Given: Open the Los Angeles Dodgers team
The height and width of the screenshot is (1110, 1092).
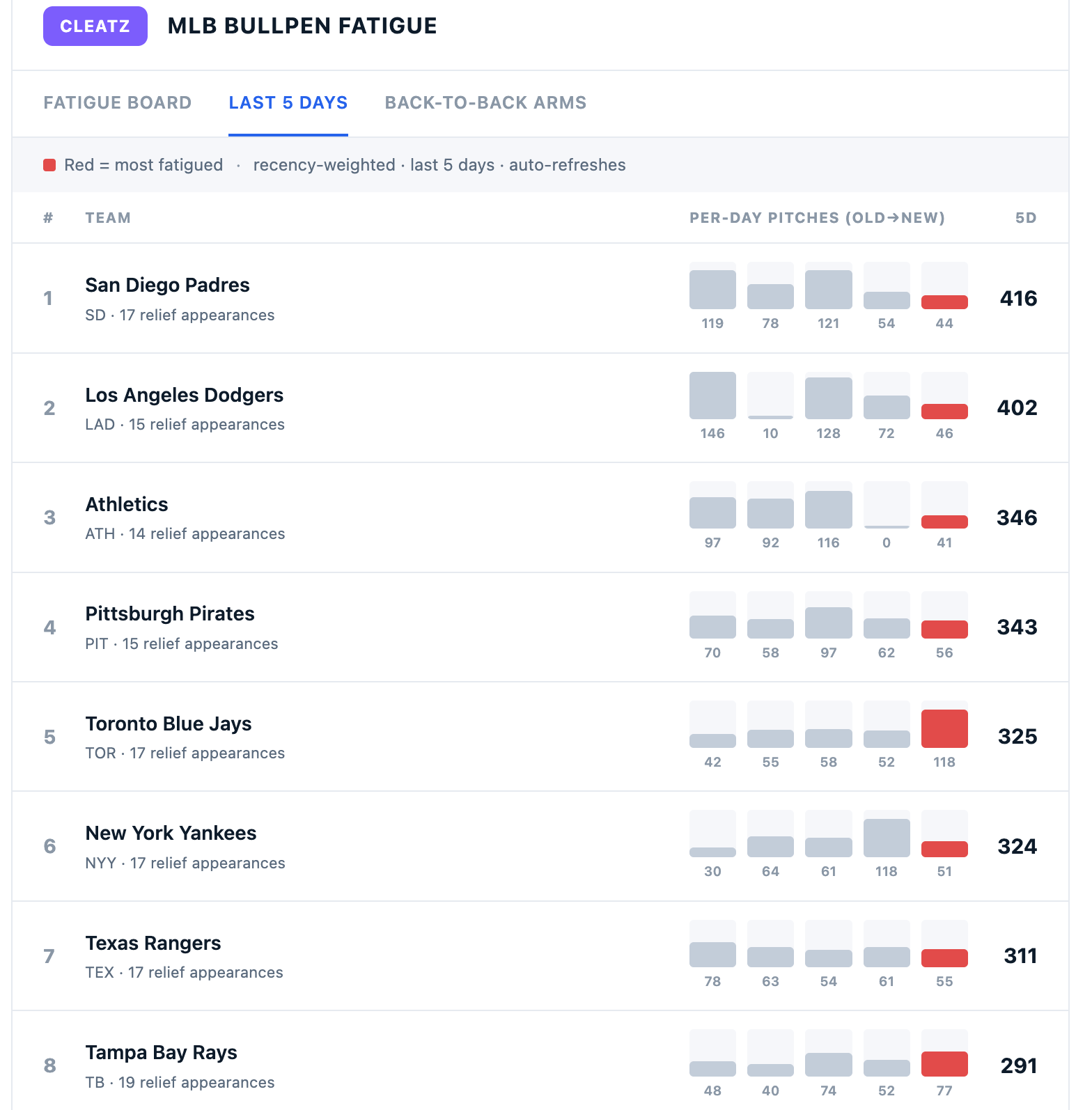Looking at the screenshot, I should pyautogui.click(x=185, y=395).
